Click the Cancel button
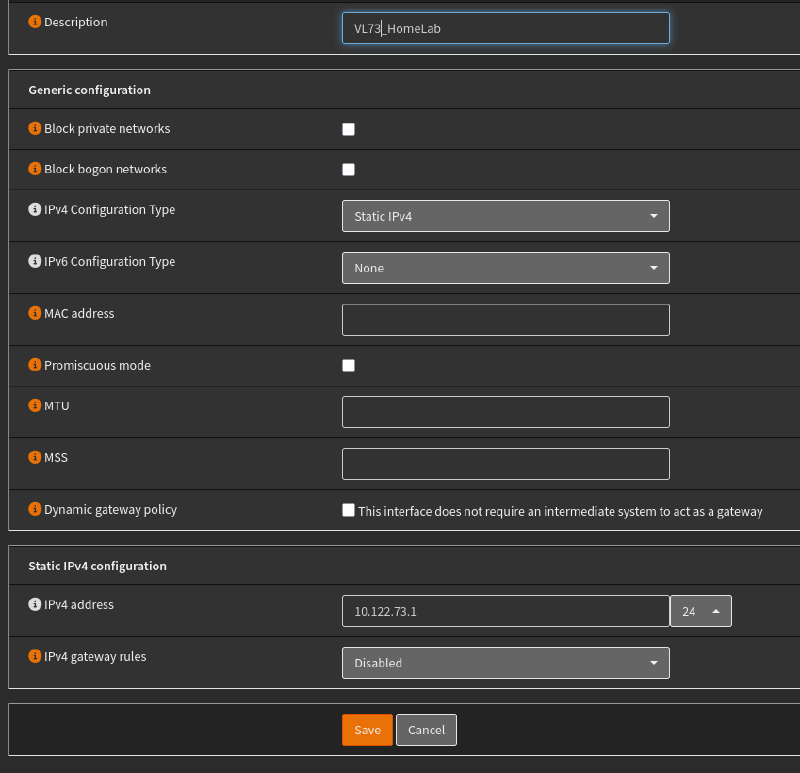The image size is (800, 773). 427,730
